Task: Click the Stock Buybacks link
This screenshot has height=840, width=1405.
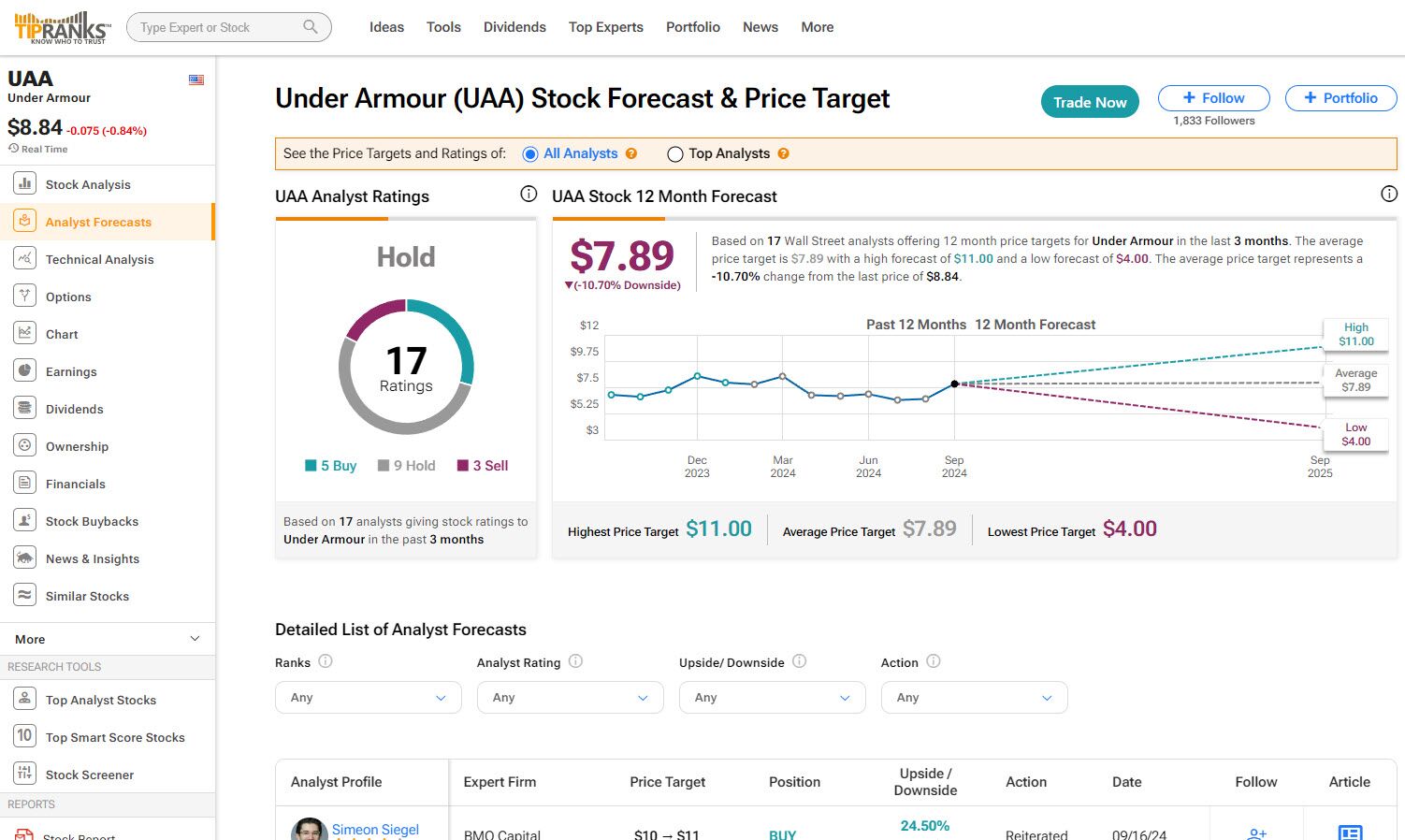Action: (92, 521)
